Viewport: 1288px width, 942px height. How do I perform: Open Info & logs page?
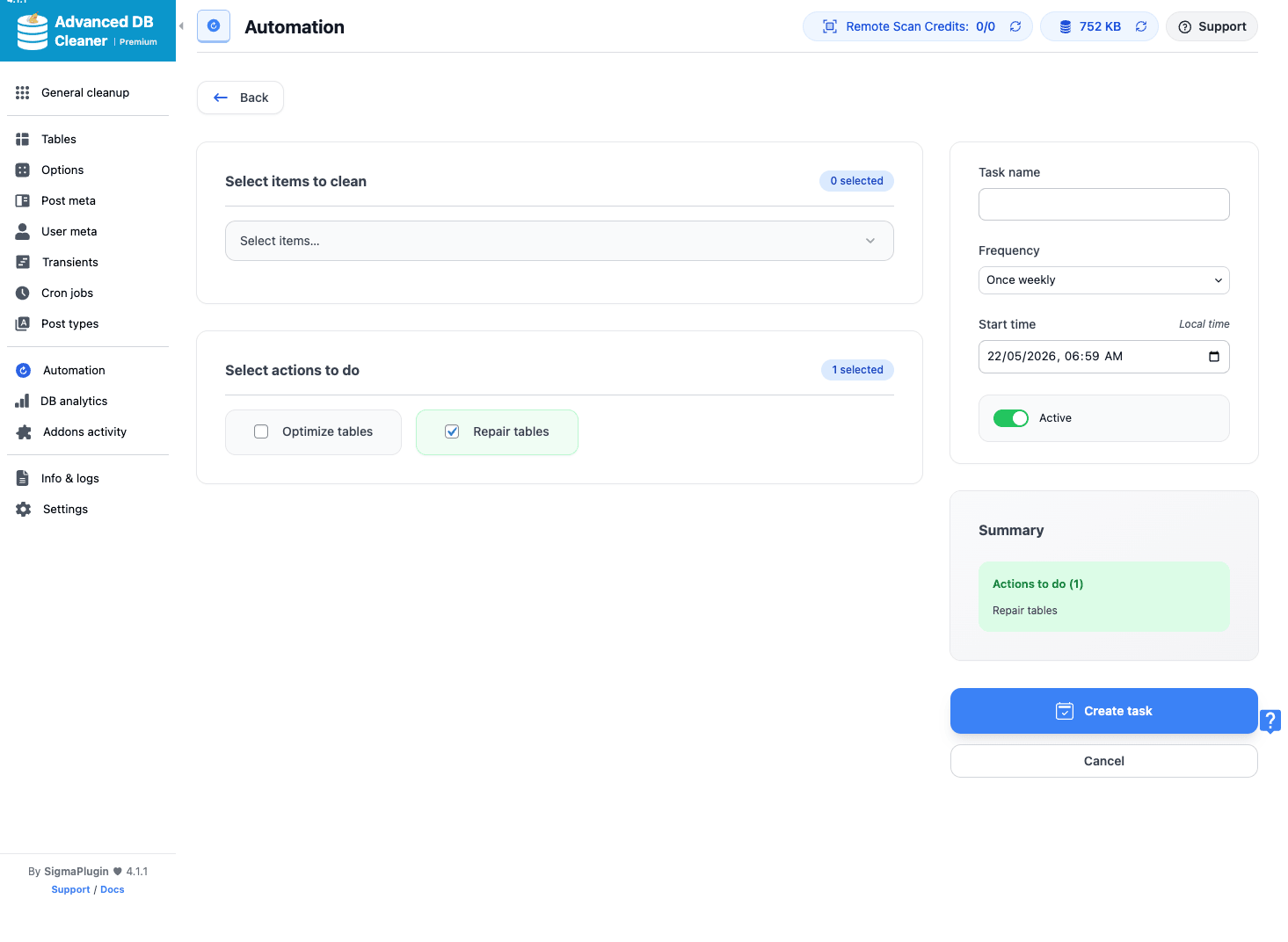coord(69,478)
